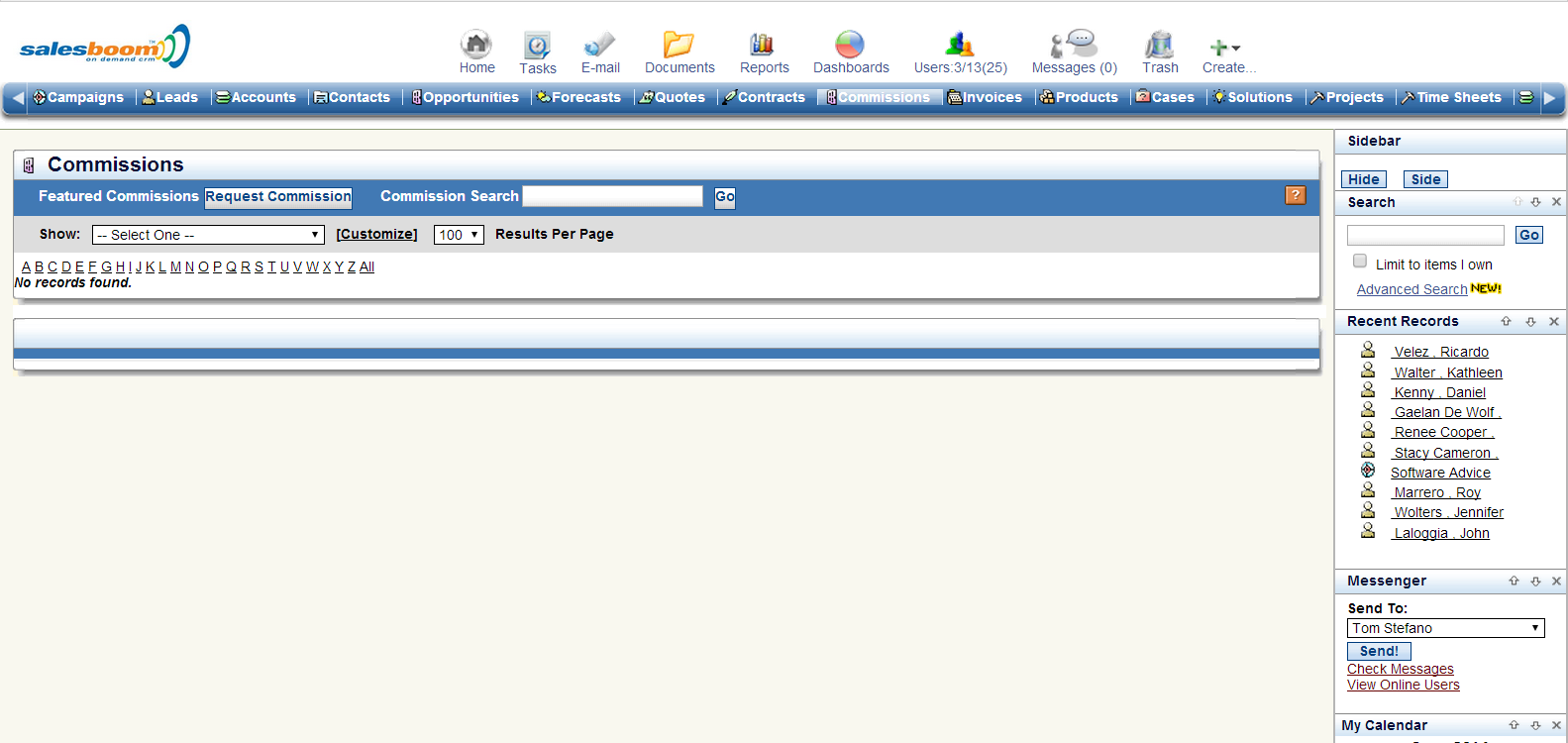This screenshot has width=1568, height=743.
Task: Click the Customize link
Action: click(x=376, y=235)
